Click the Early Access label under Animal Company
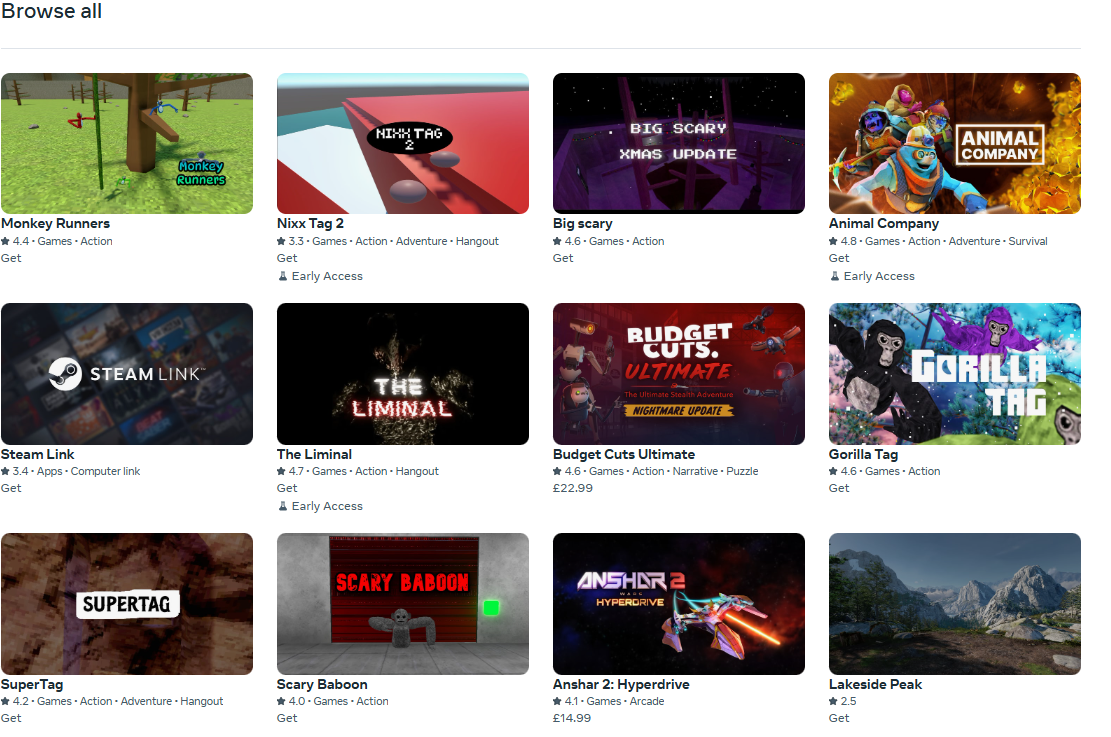1111x737 pixels. pos(879,276)
